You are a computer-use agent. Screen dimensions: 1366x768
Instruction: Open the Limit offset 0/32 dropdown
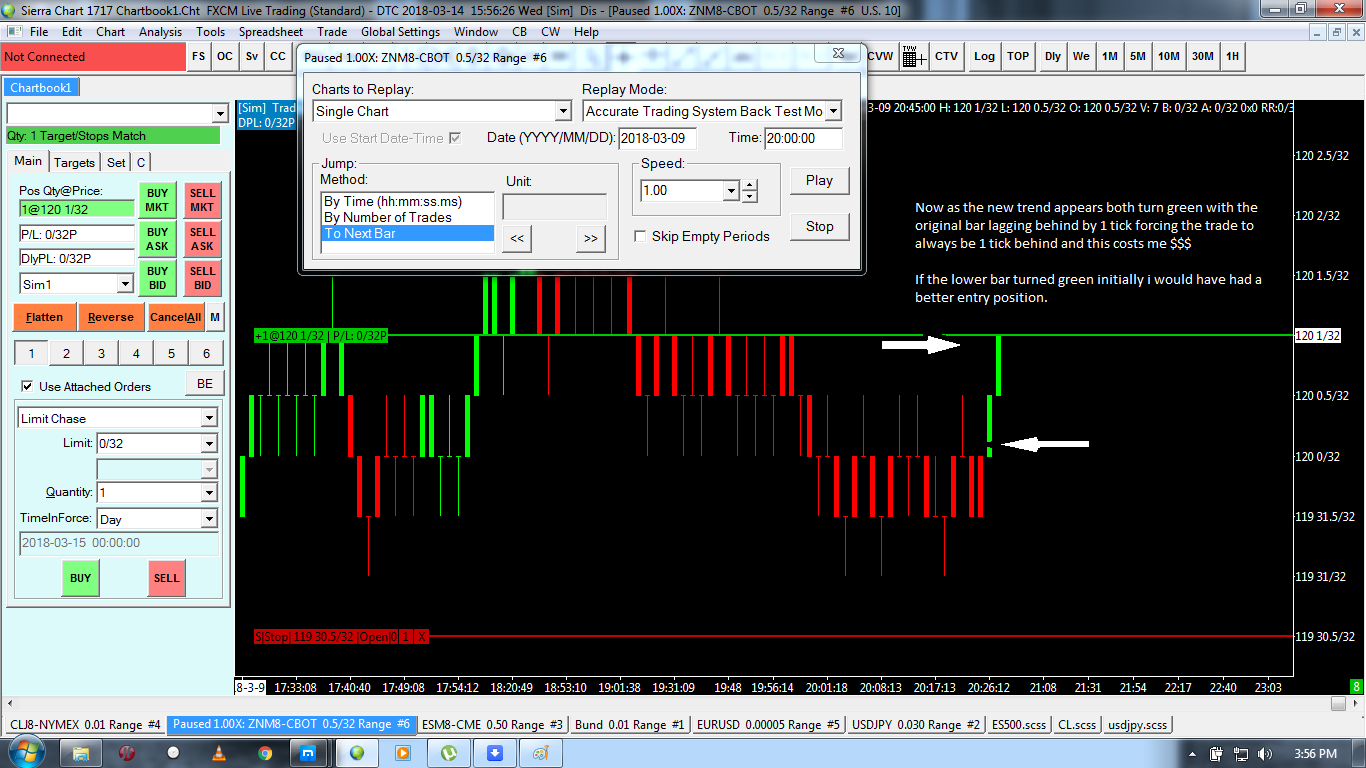point(209,443)
